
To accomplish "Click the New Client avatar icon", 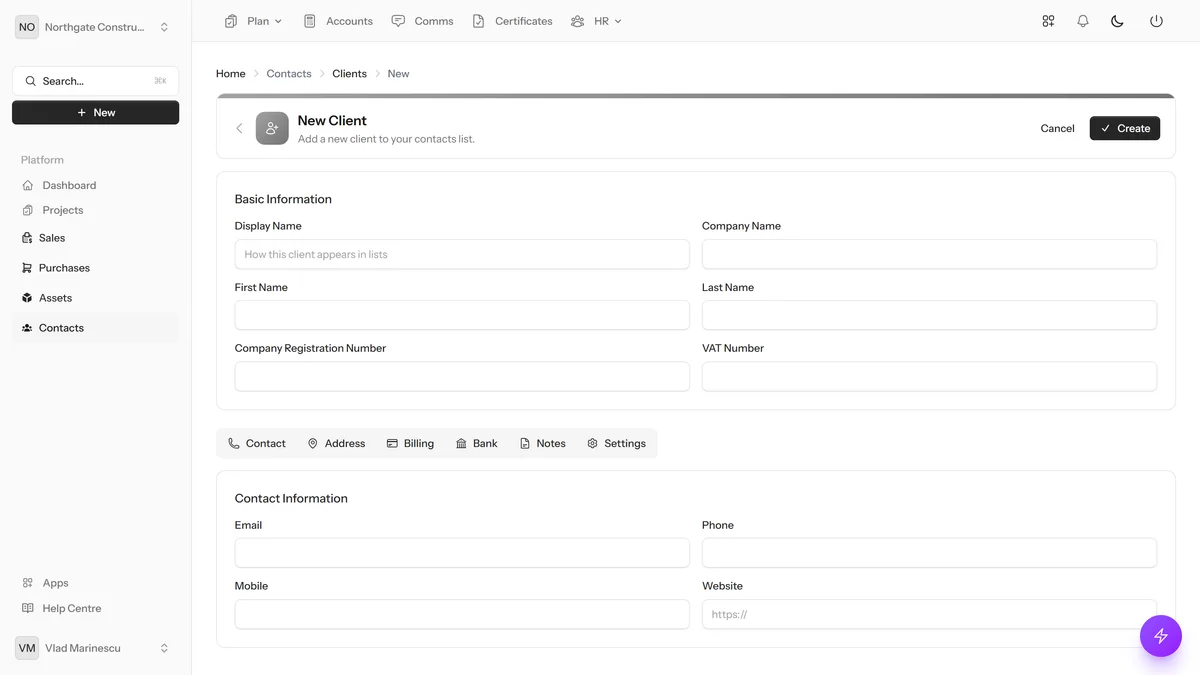I will 272,128.
